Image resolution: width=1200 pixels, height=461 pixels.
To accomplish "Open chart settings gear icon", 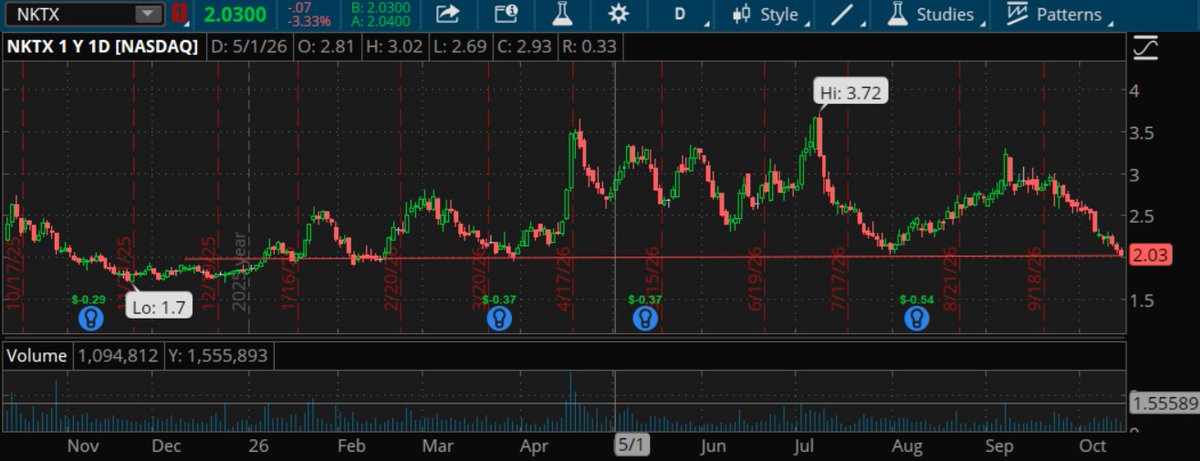I will 619,14.
